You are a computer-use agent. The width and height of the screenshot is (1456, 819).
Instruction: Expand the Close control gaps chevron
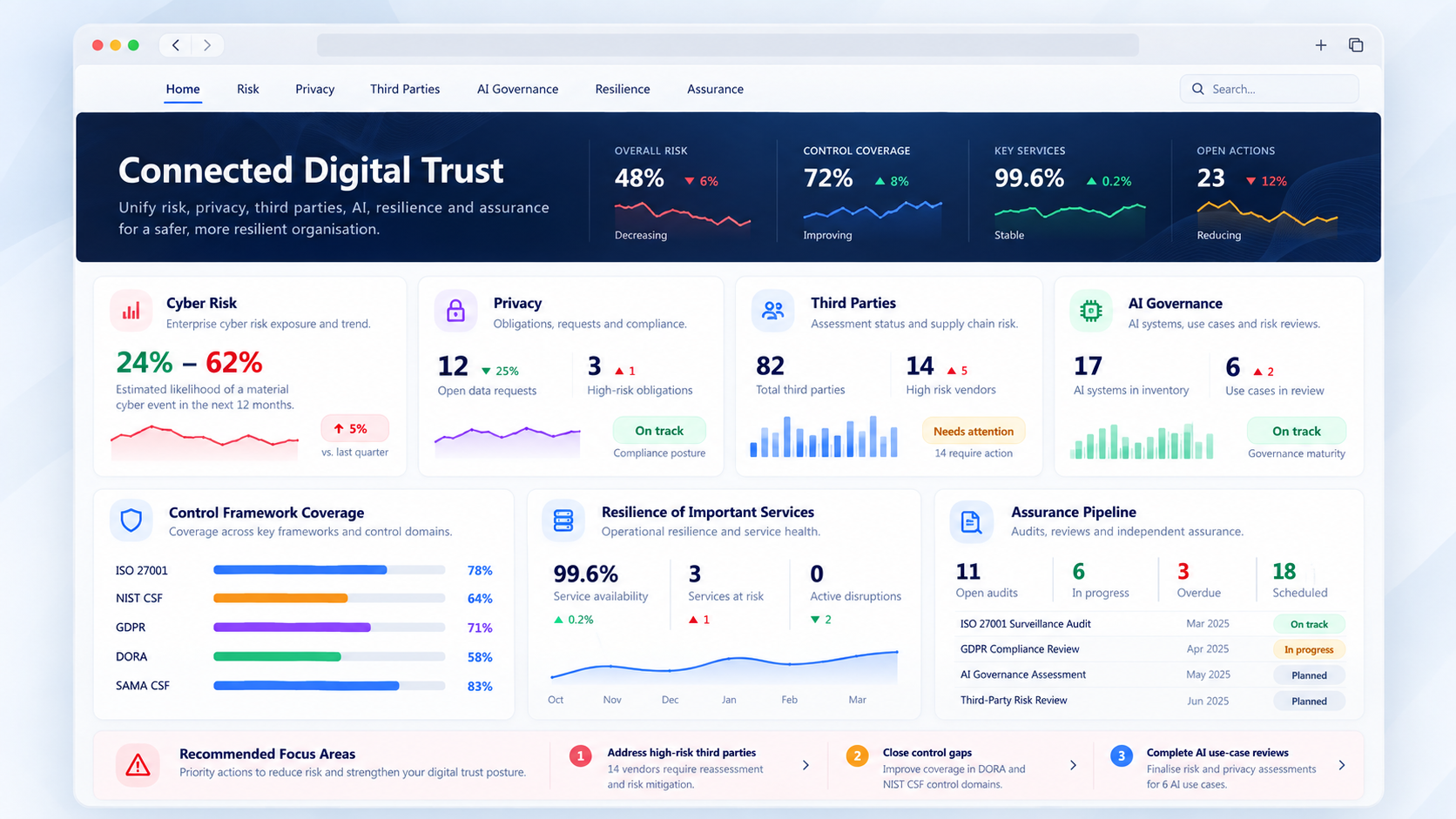coord(1073,765)
